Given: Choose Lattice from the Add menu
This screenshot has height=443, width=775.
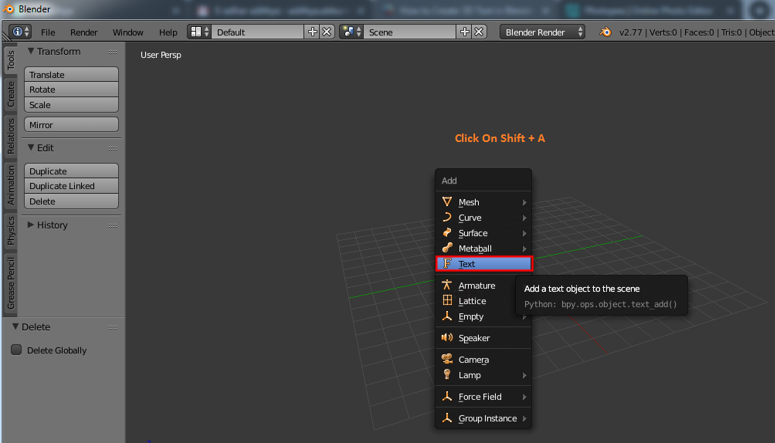Looking at the screenshot, I should point(475,301).
